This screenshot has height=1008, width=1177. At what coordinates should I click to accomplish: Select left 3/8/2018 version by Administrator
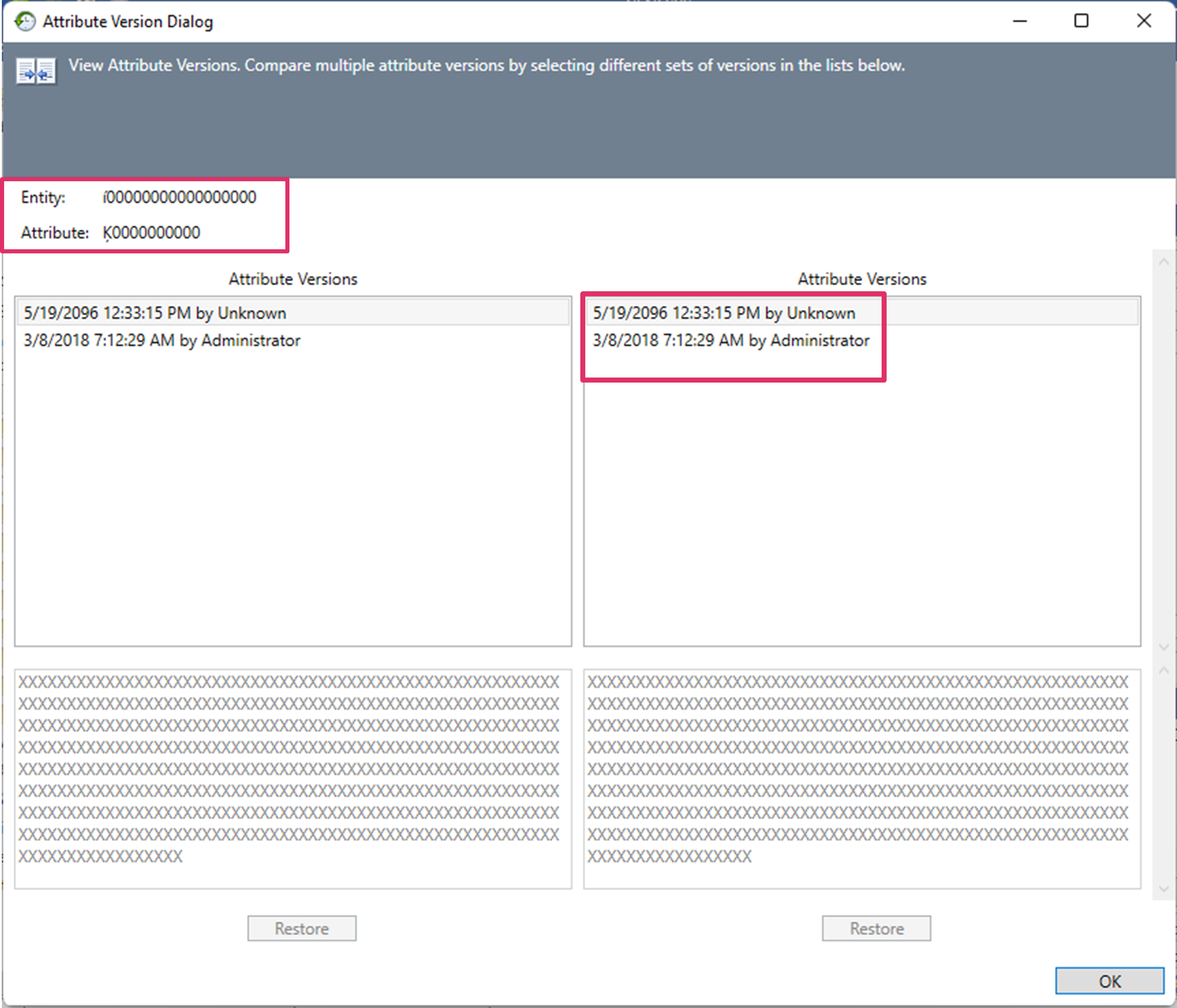click(162, 340)
